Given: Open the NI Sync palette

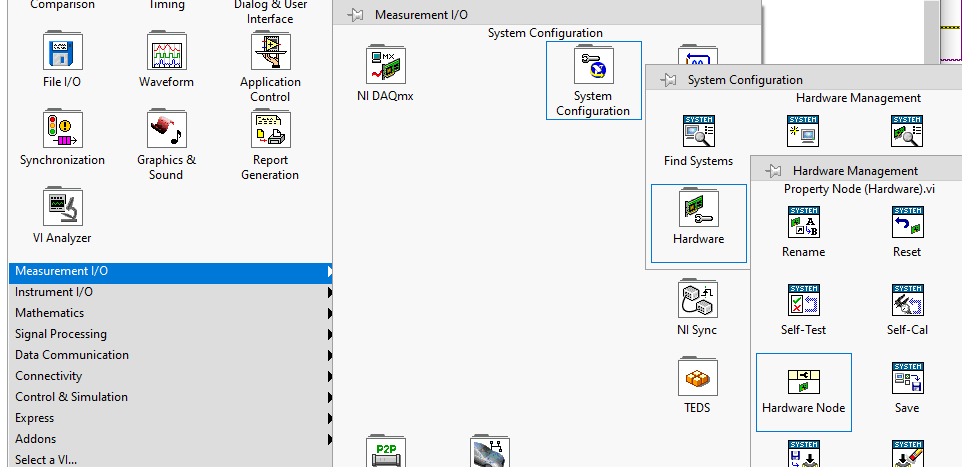Looking at the screenshot, I should 698,298.
